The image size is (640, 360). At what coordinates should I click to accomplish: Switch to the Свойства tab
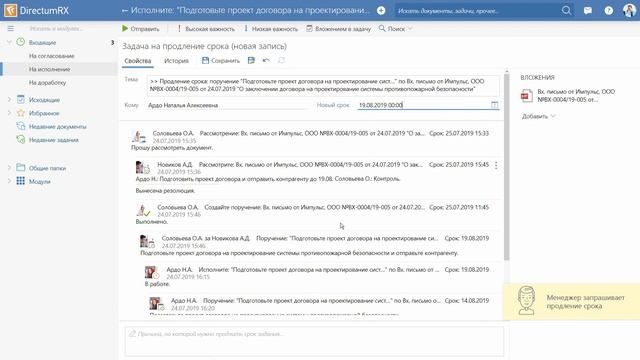[x=138, y=61]
